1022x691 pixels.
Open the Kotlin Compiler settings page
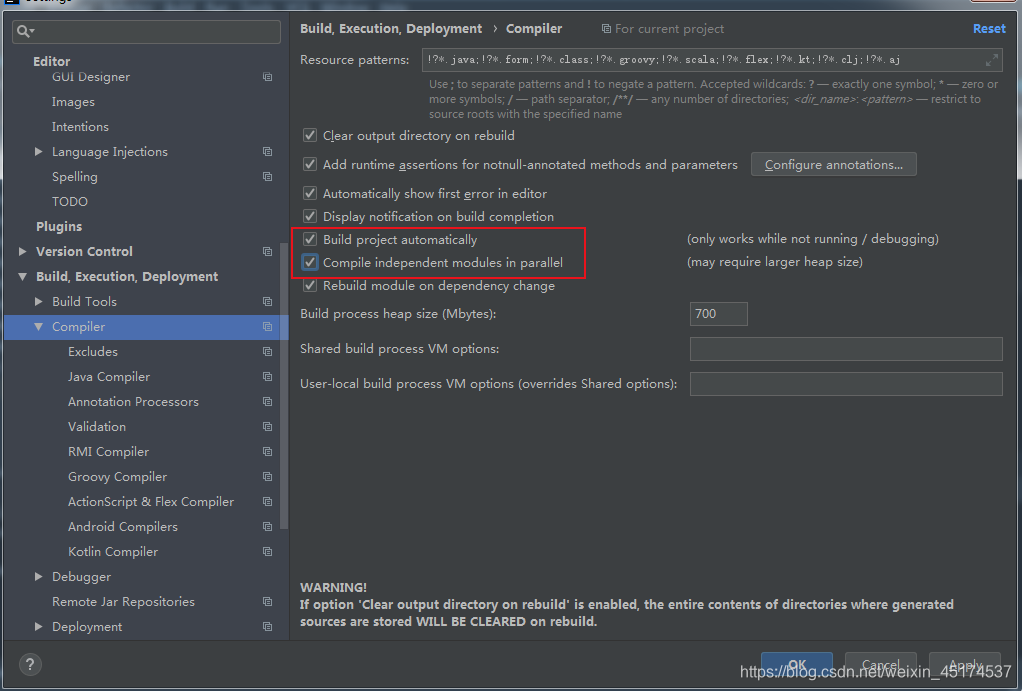click(113, 551)
